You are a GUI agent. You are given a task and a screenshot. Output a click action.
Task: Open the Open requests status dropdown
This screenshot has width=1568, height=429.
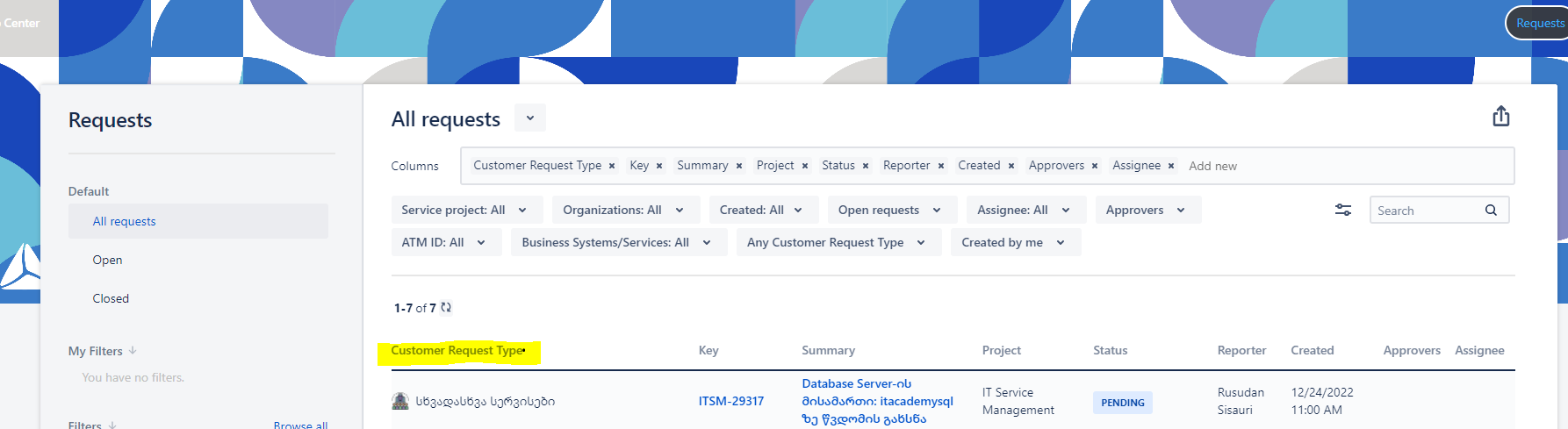[x=891, y=210]
